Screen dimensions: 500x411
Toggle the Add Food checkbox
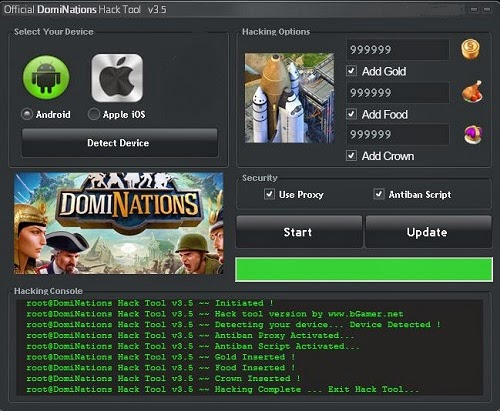point(351,114)
